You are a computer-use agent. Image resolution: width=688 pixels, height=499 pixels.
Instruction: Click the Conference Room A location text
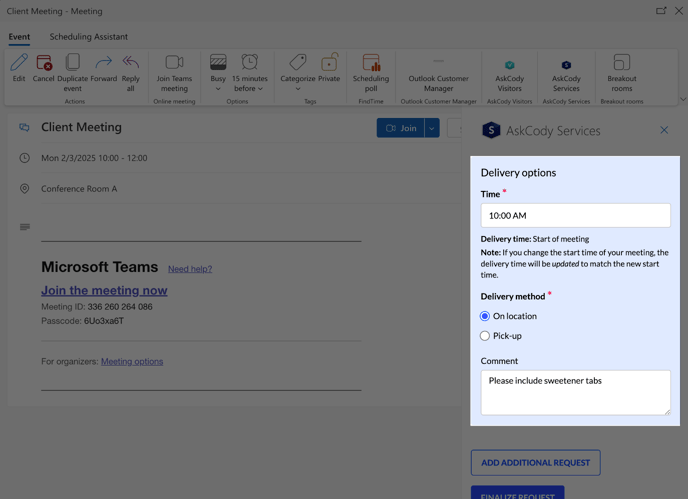[79, 189]
